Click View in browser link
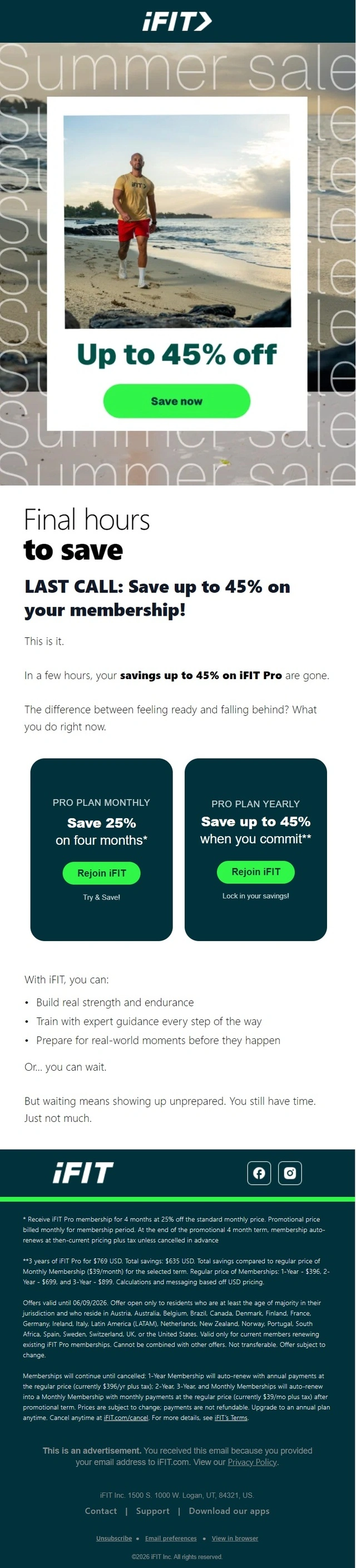The height and width of the screenshot is (1568, 356). click(x=235, y=1538)
